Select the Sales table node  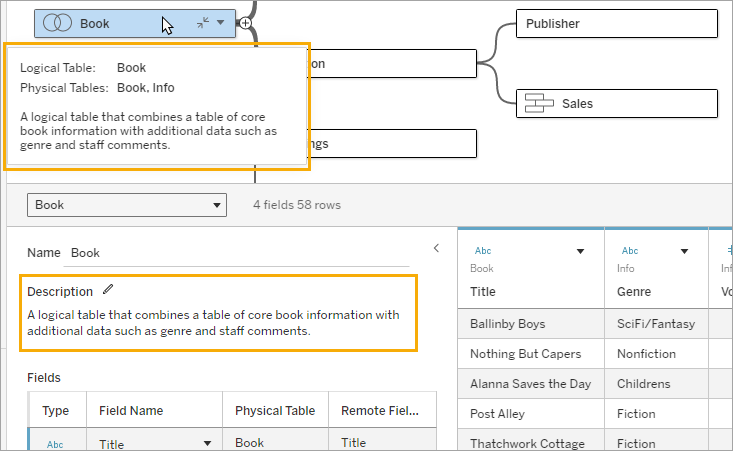coord(616,104)
